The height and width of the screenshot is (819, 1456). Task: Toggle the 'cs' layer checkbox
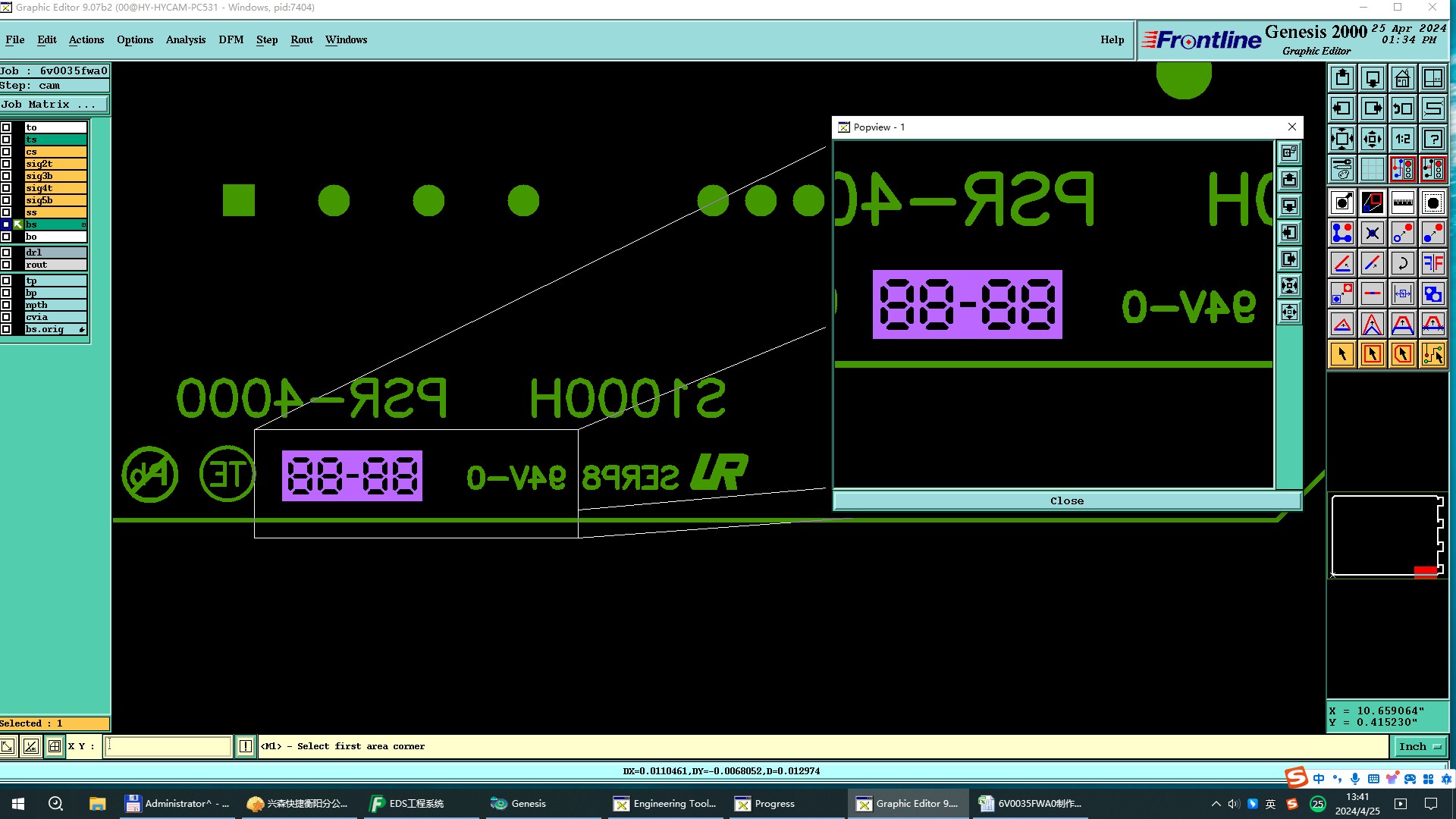point(6,152)
